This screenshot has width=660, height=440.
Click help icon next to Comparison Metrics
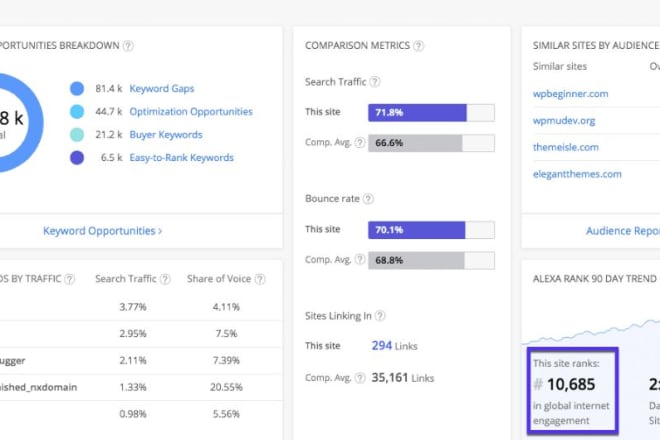pos(418,46)
